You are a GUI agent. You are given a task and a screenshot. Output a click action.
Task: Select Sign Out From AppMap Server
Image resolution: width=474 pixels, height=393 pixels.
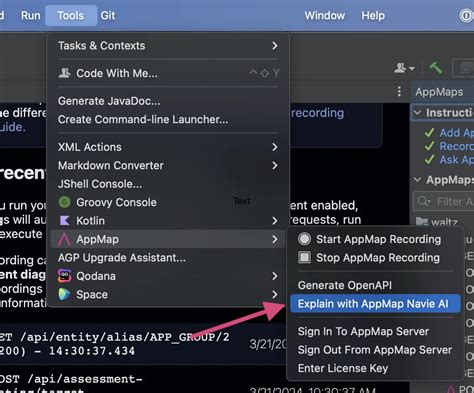(375, 350)
